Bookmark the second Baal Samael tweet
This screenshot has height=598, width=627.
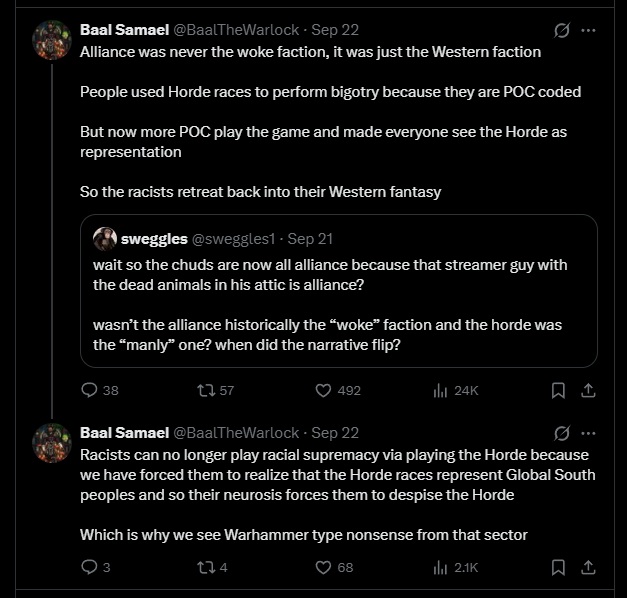(558, 567)
